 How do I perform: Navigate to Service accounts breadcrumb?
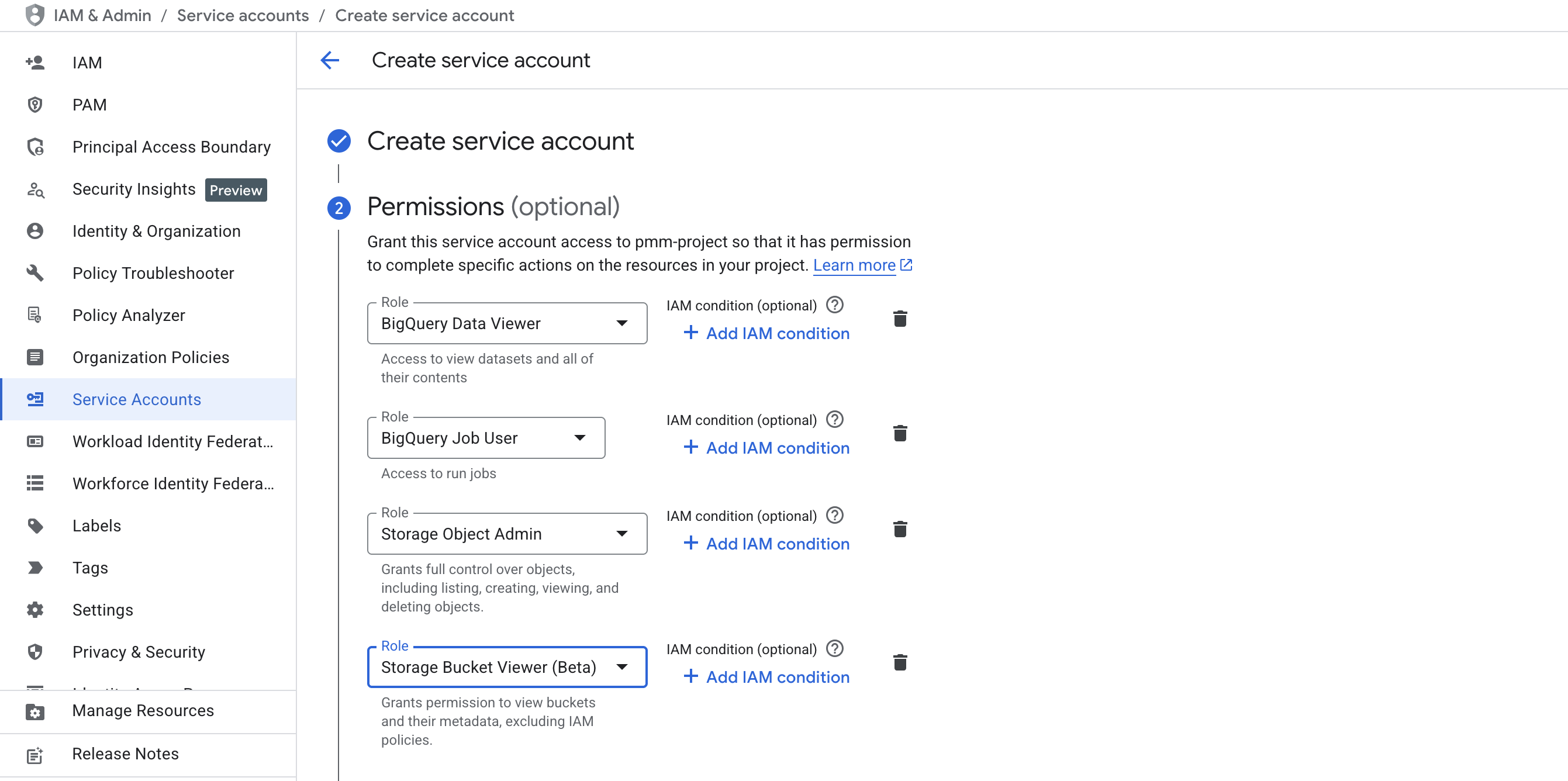242,15
